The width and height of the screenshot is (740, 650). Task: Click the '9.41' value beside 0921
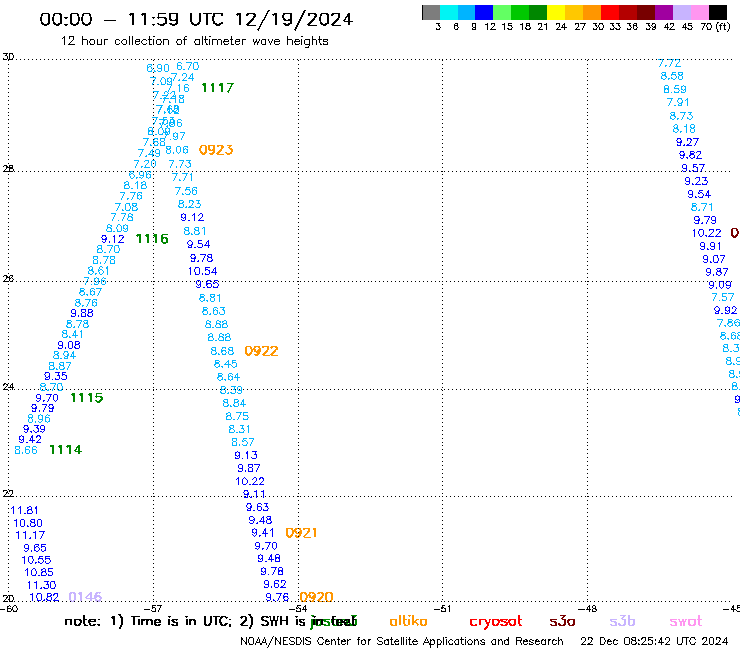point(263,533)
